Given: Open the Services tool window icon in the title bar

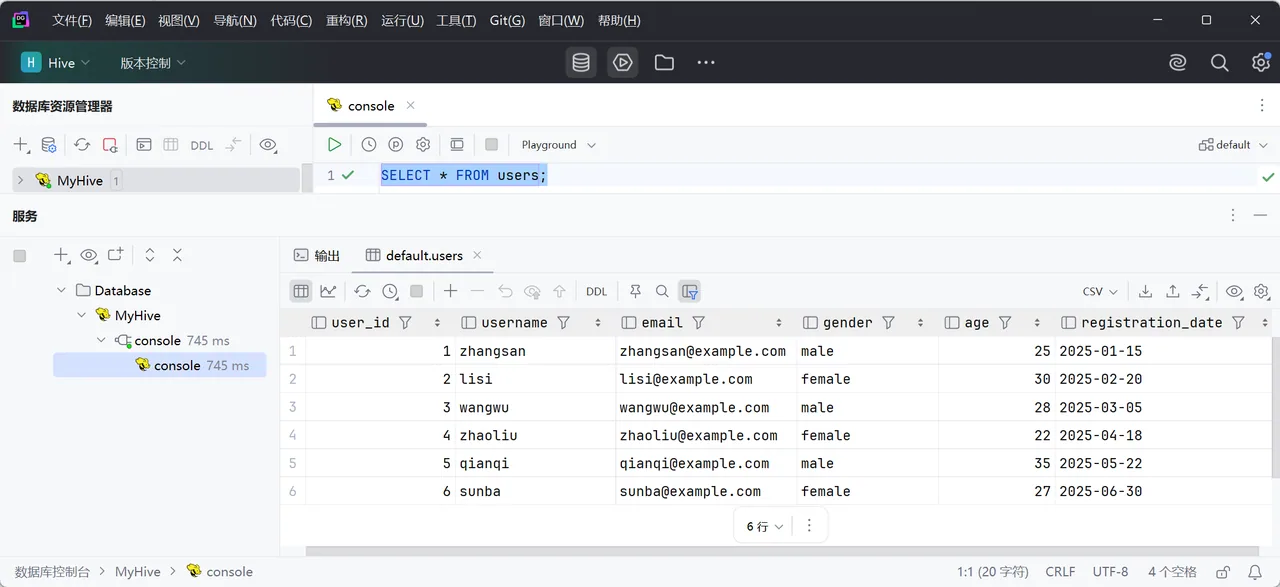Looking at the screenshot, I should [x=623, y=63].
